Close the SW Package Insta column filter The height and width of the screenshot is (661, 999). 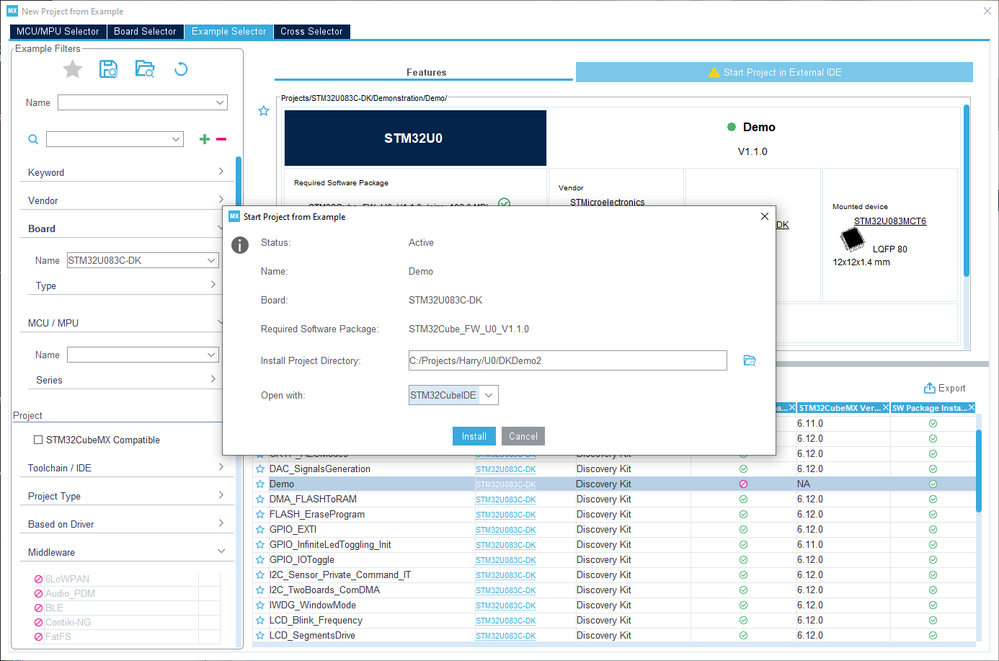(x=972, y=407)
